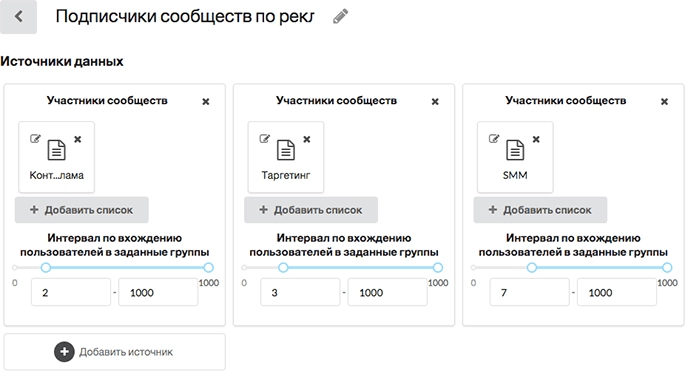Grab the lower slider handle set at 3
Screen dimensions: 688x374
click(x=283, y=267)
